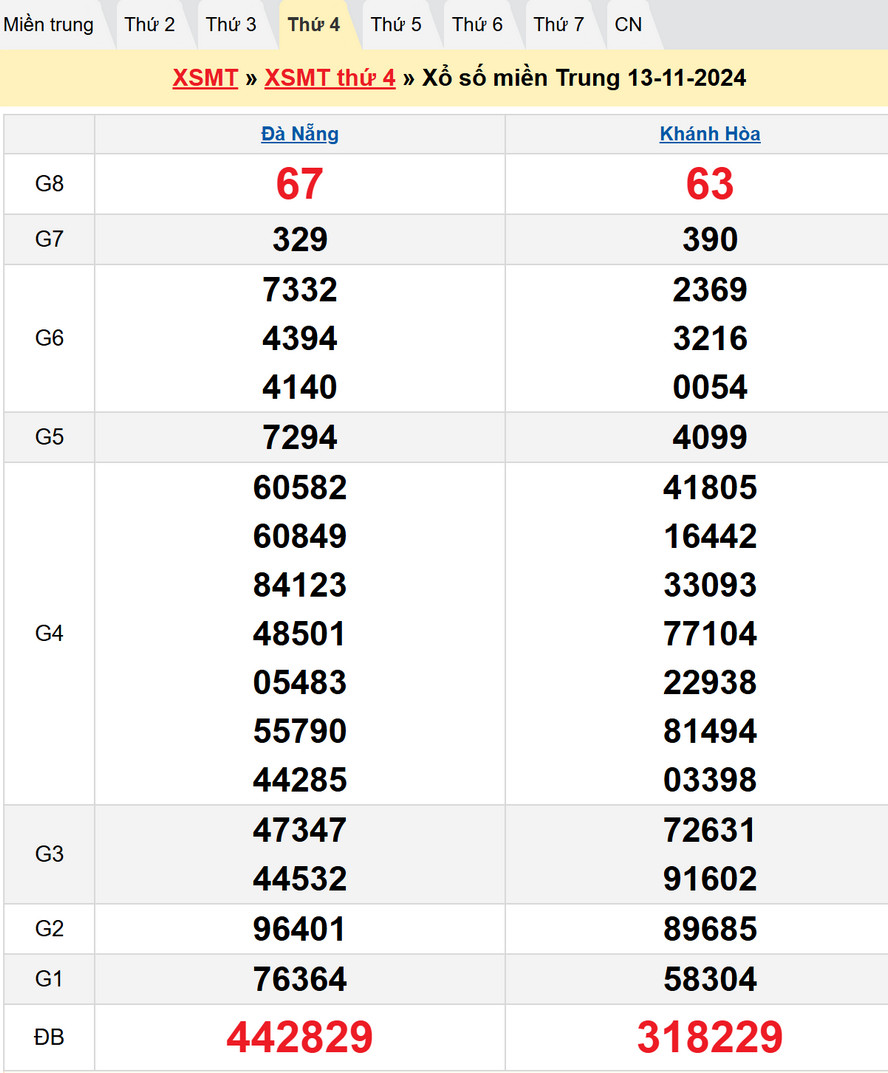This screenshot has height=1073, width=888.
Task: Open the XSMT thứ 4 breadcrumb link
Action: [330, 78]
